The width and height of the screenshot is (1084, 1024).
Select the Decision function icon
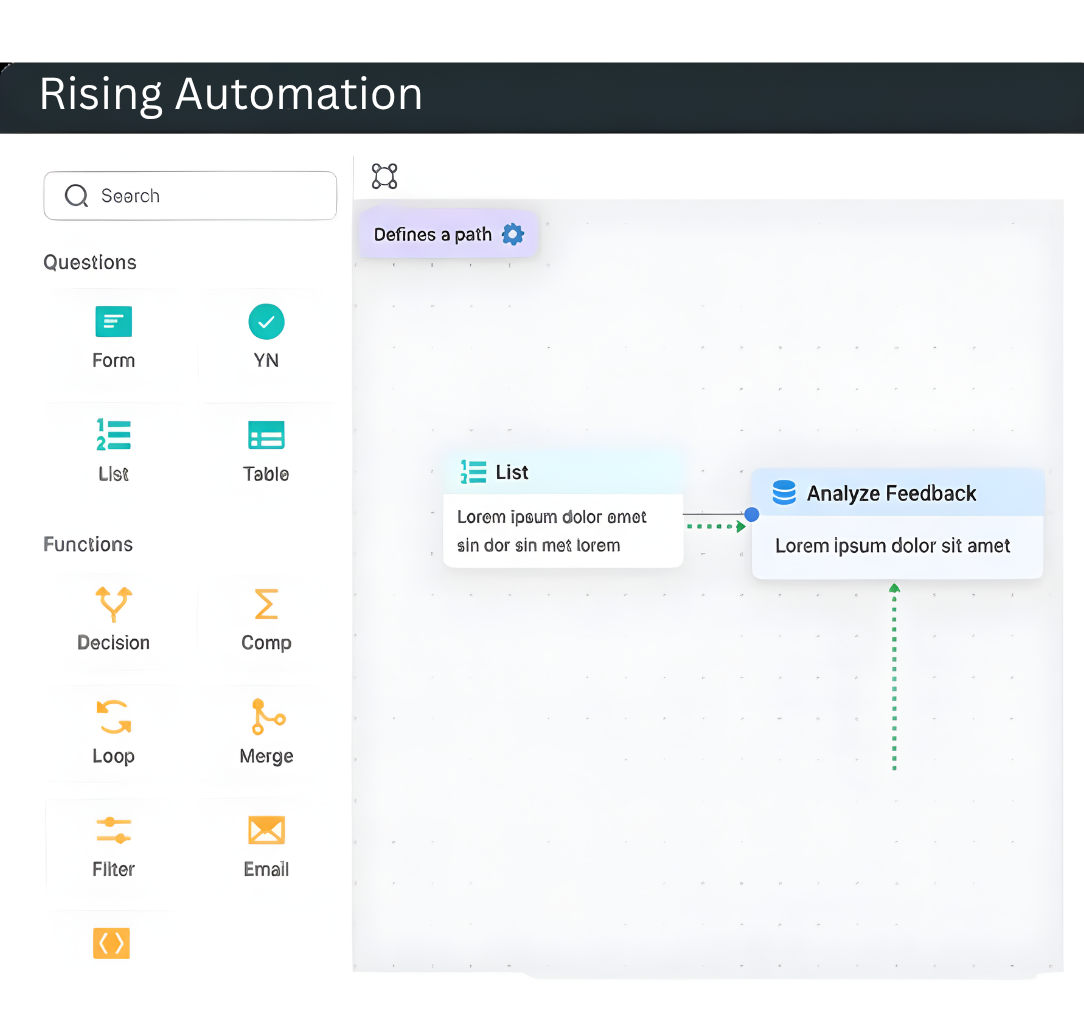pyautogui.click(x=113, y=604)
